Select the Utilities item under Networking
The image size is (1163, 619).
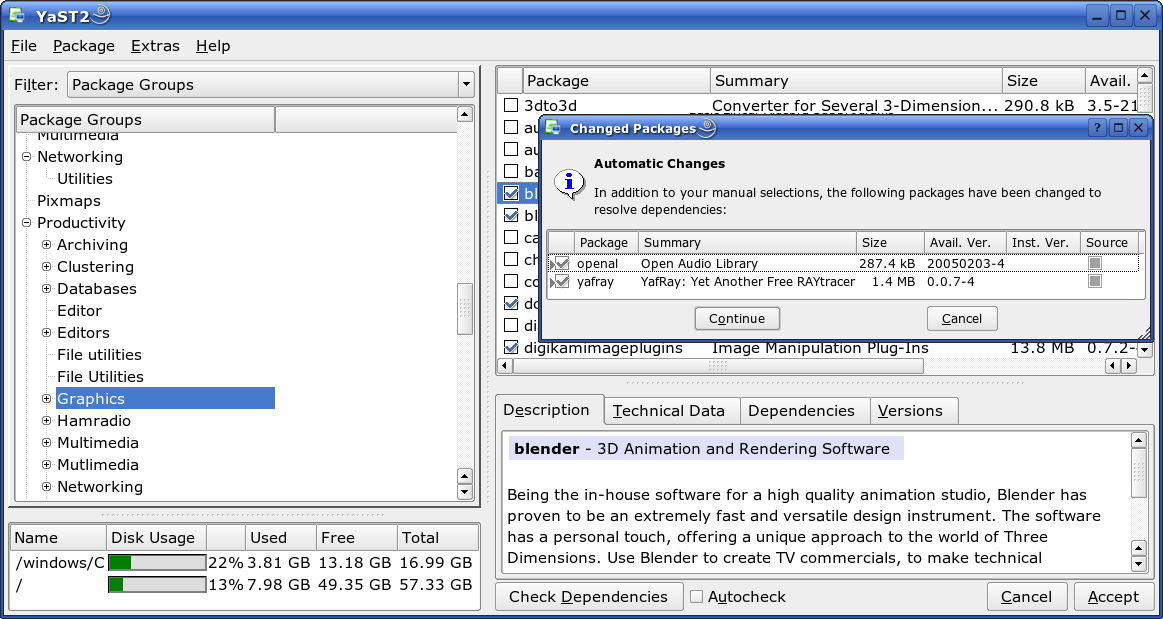coord(85,179)
